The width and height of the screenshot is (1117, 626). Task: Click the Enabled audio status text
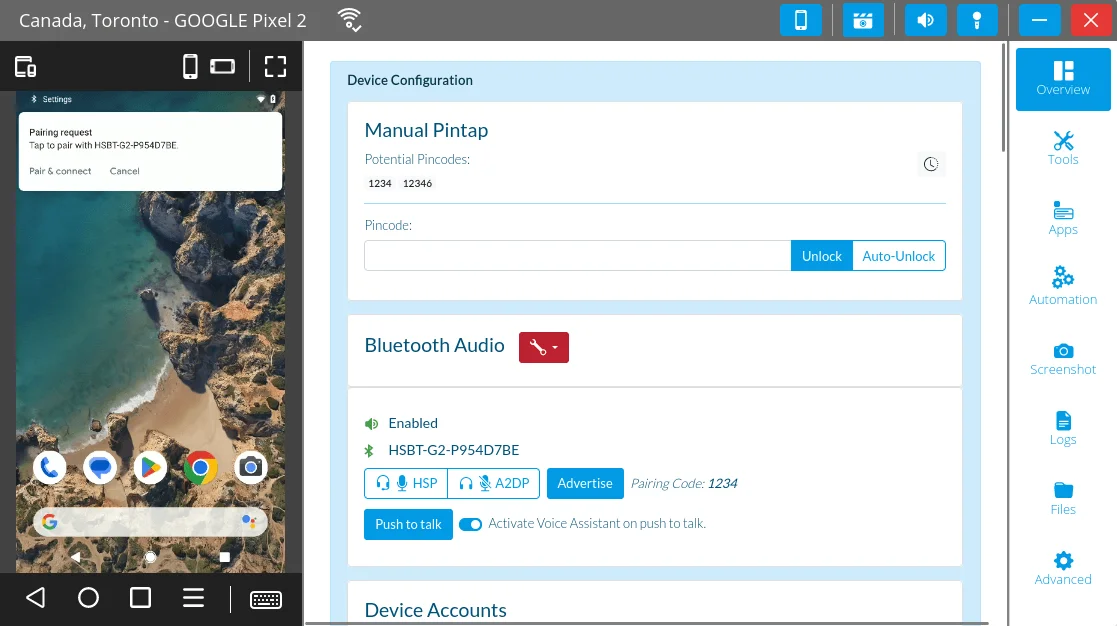pos(413,423)
